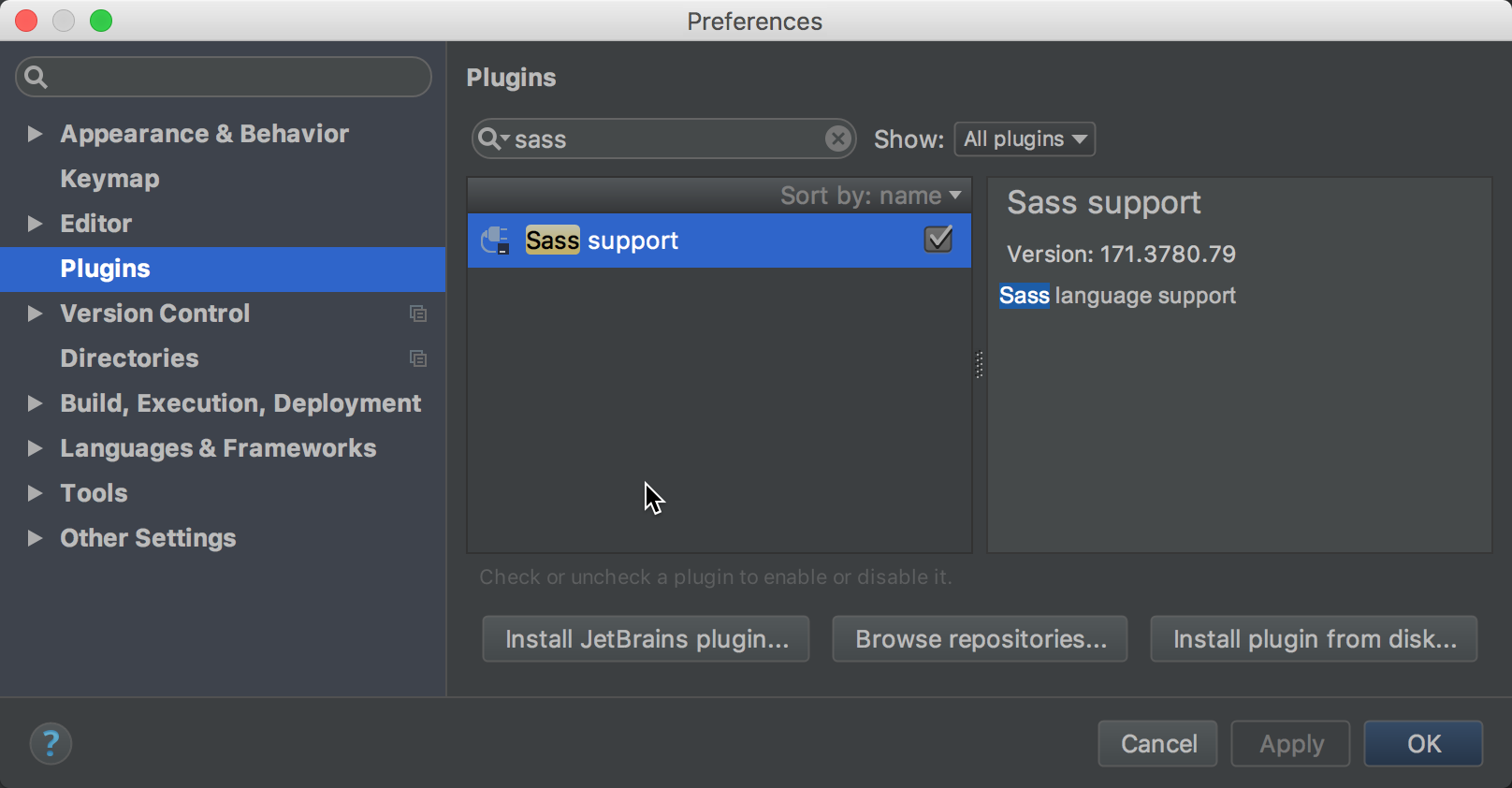This screenshot has width=1512, height=788.
Task: Focus the settings search input field
Action: tap(234, 77)
